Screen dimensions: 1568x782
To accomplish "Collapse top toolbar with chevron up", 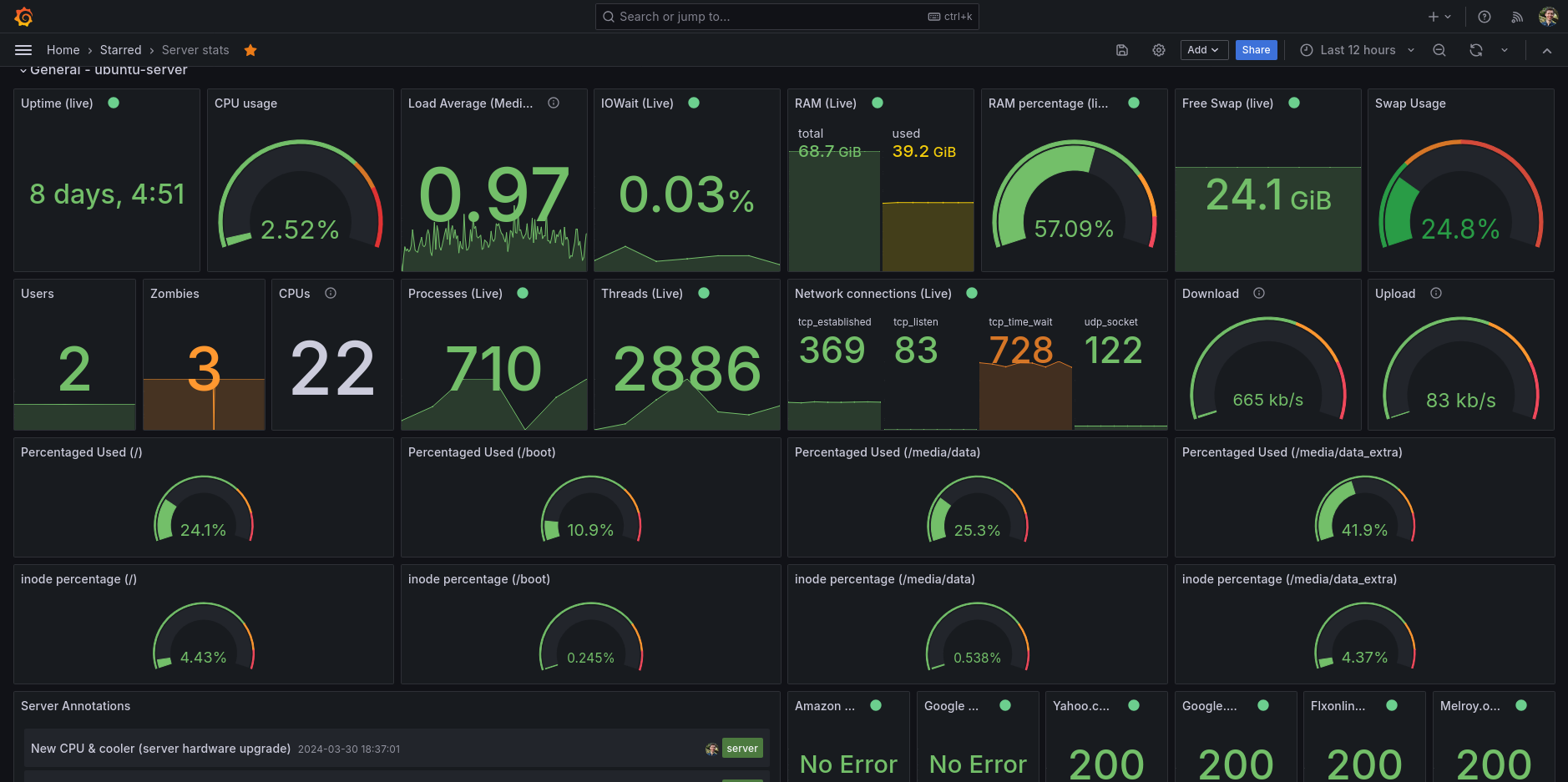I will 1547,50.
